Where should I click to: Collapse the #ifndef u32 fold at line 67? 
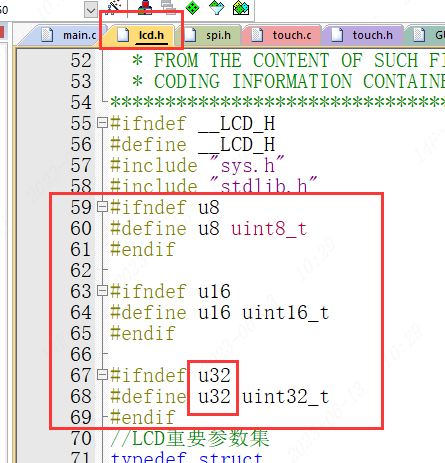coord(102,375)
